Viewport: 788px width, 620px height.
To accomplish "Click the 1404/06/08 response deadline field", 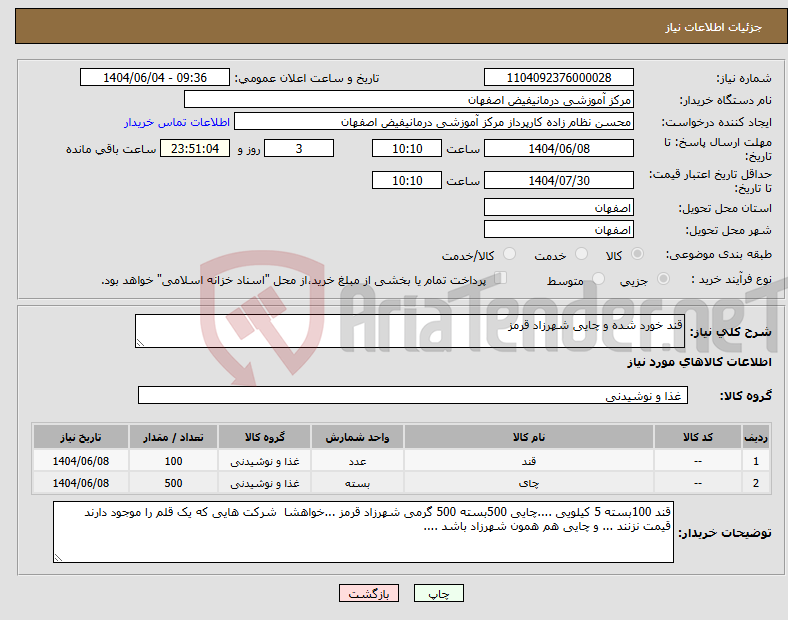I will click(x=558, y=149).
